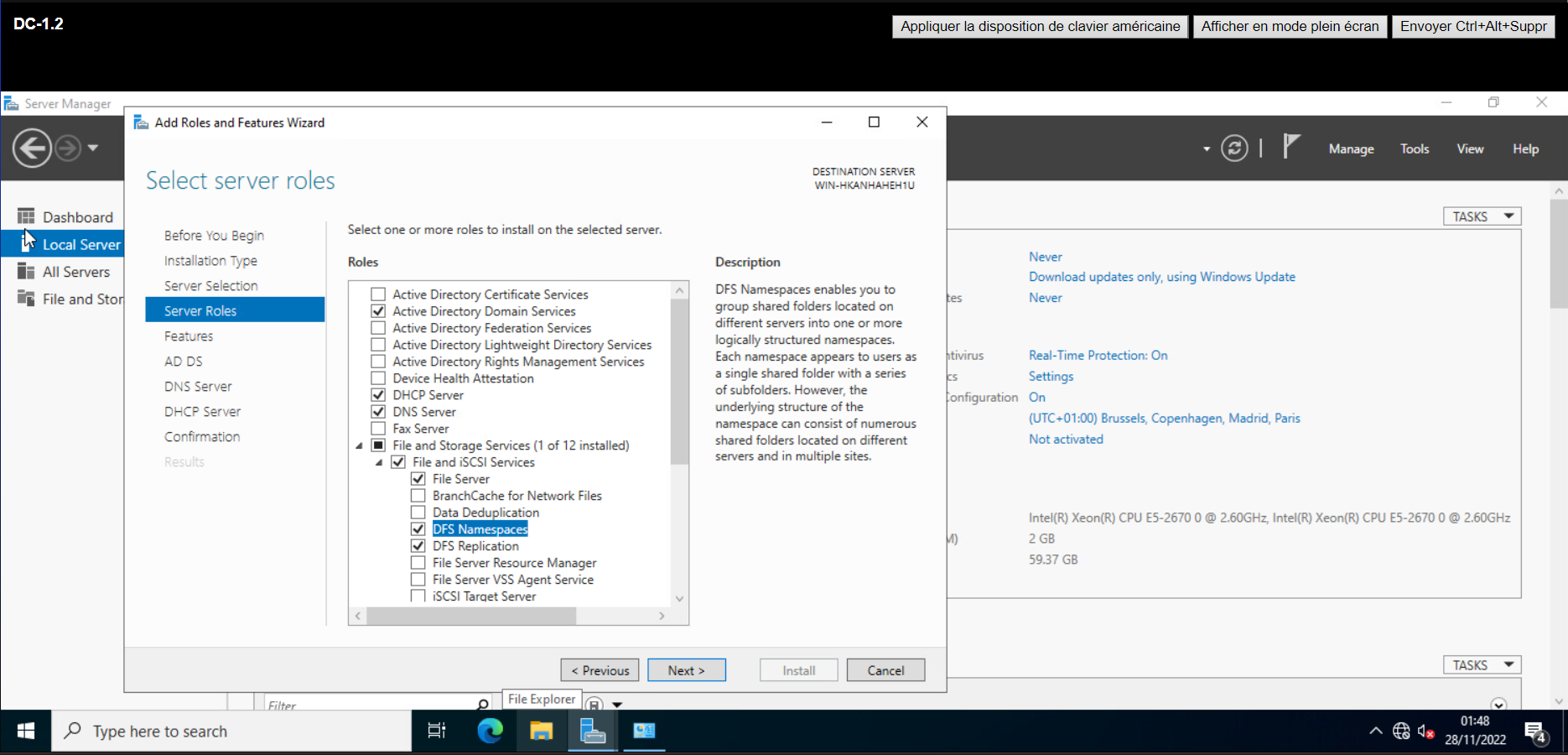This screenshot has height=755, width=1568.
Task: Click the Previous button
Action: [600, 670]
